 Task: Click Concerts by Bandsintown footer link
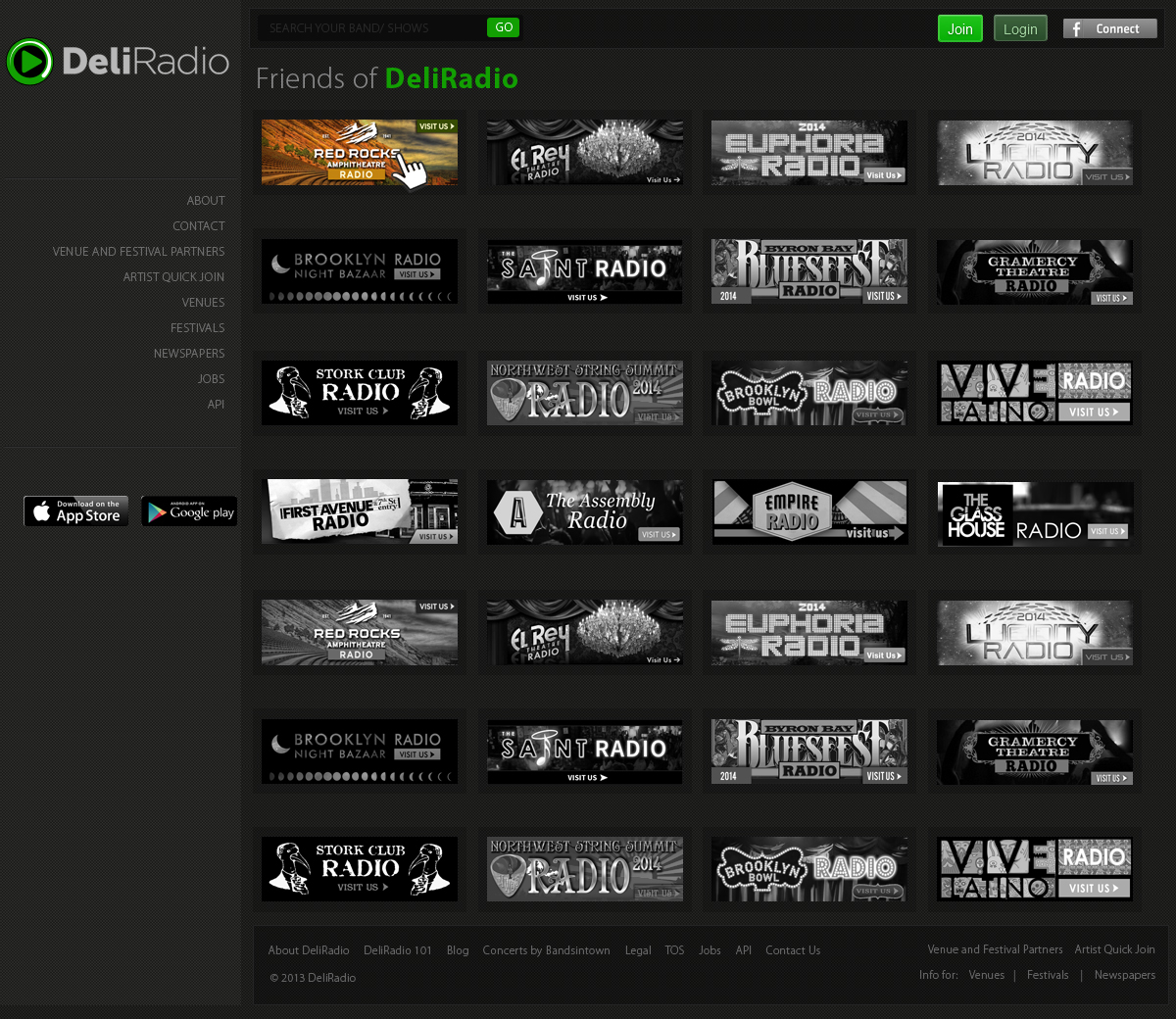pos(546,950)
